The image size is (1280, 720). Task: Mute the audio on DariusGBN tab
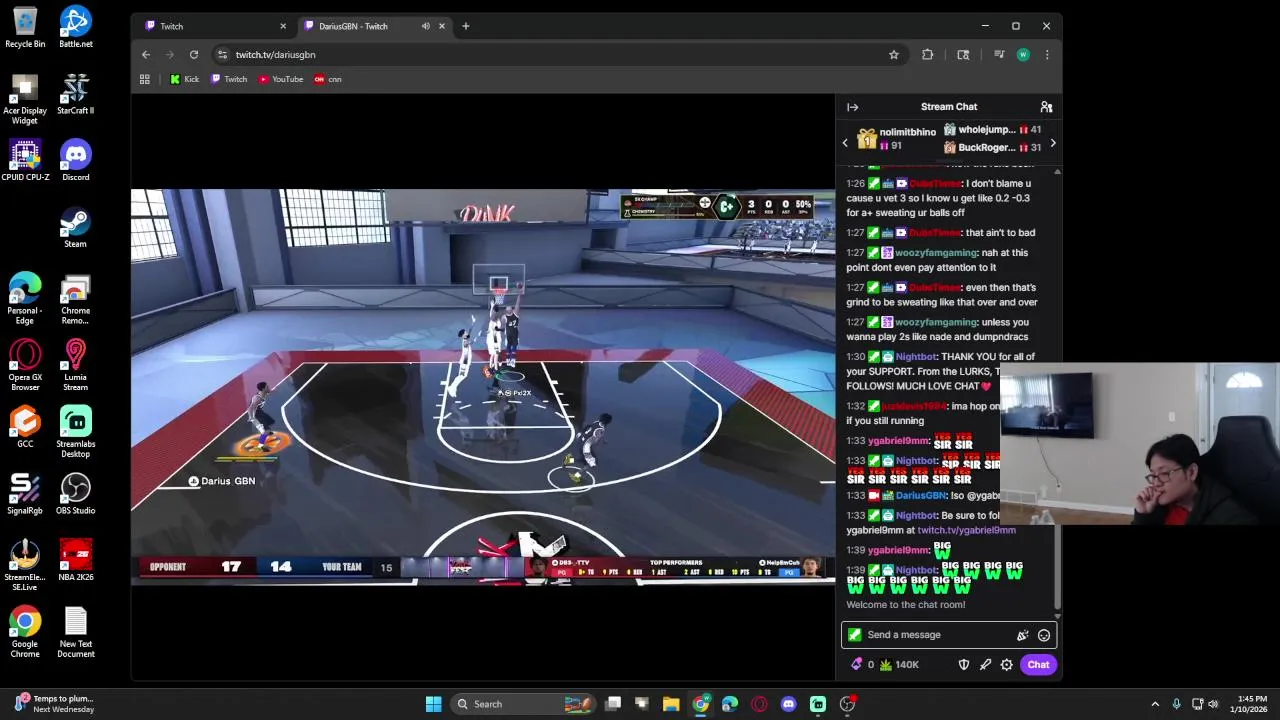426,26
